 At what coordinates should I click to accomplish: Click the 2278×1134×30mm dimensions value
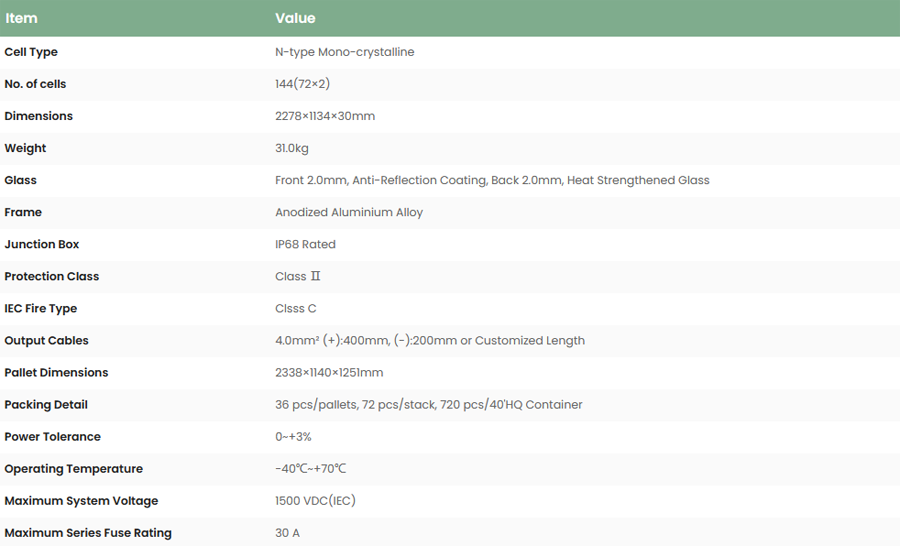[325, 116]
